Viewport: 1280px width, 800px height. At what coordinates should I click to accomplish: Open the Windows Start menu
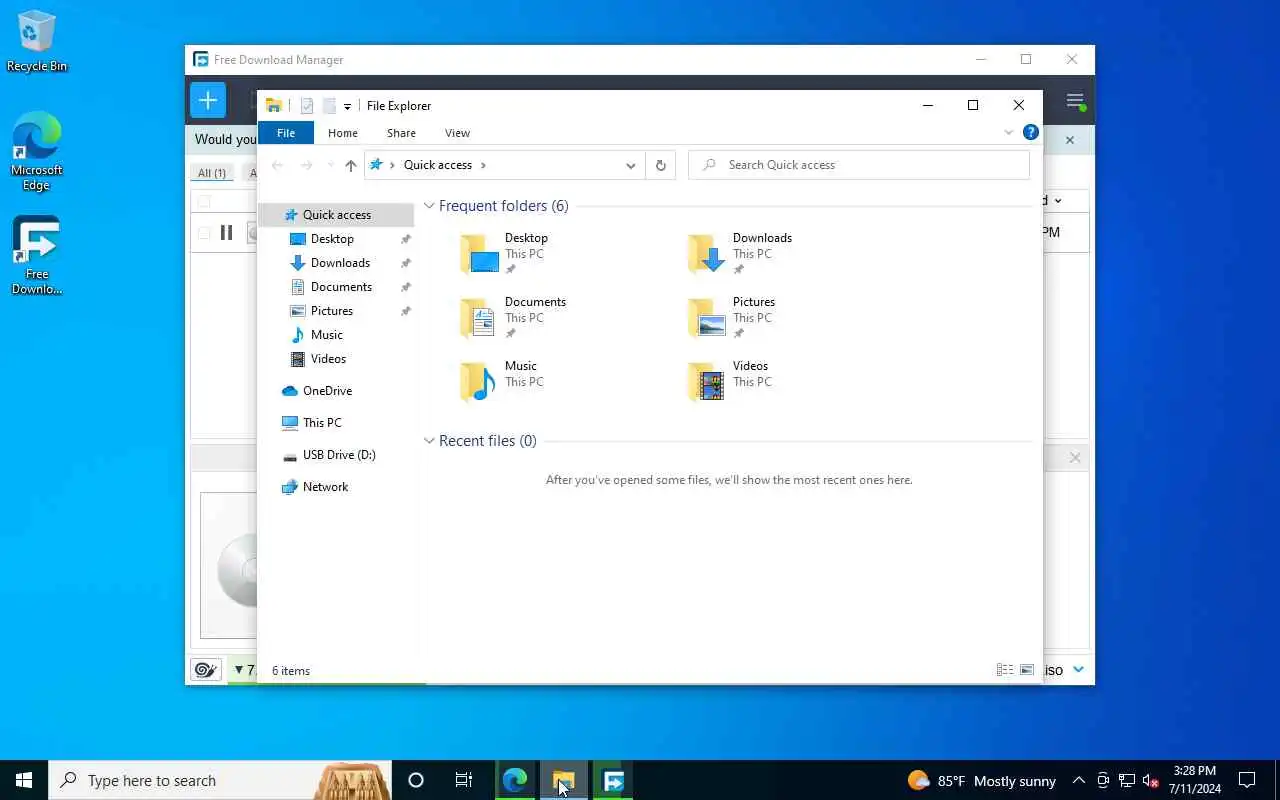(x=24, y=780)
